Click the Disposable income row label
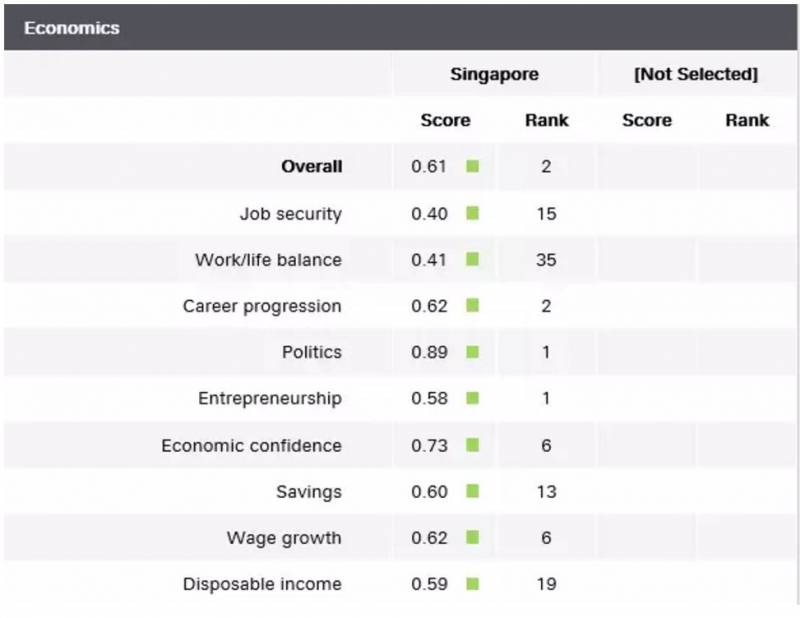 click(x=262, y=584)
